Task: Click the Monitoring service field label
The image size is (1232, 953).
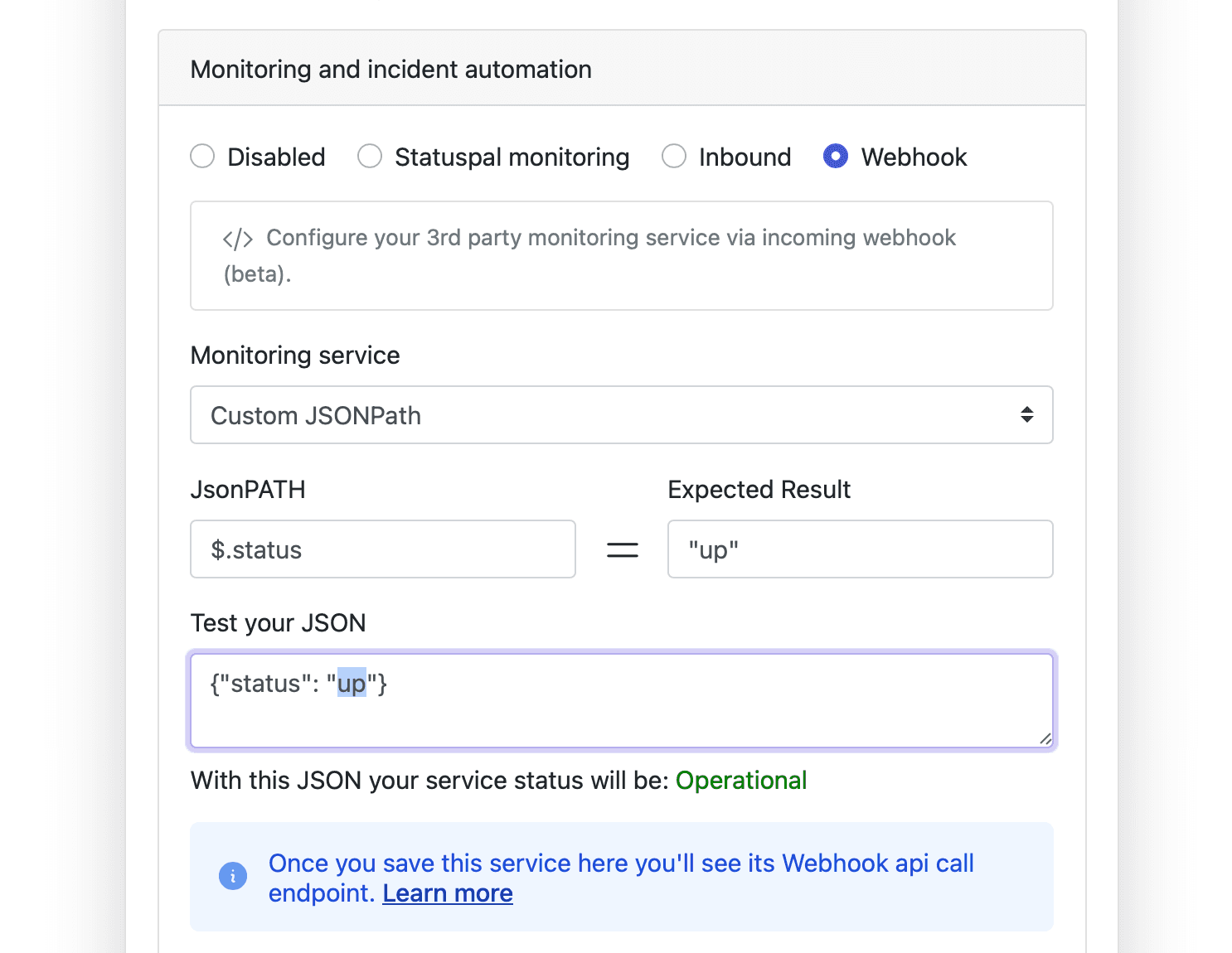Action: (295, 356)
